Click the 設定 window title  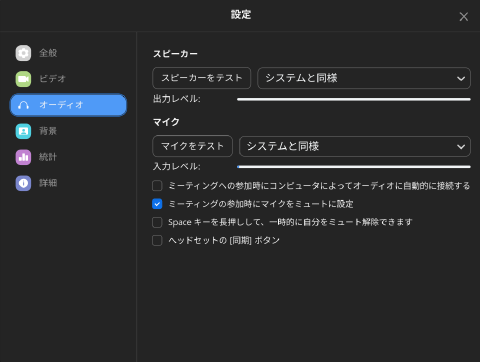click(x=241, y=15)
